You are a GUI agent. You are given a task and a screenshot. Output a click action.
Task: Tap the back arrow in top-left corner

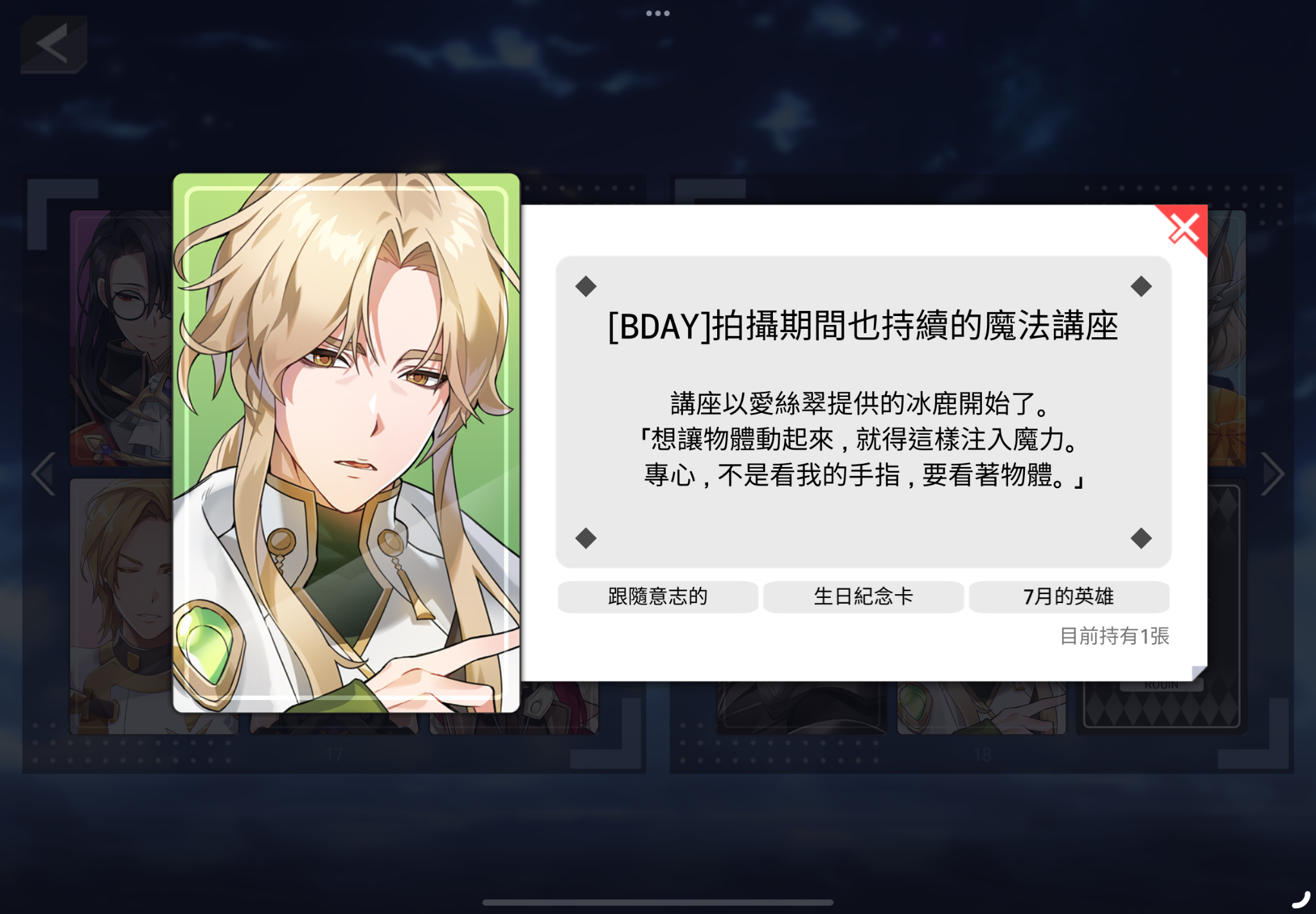point(53,44)
